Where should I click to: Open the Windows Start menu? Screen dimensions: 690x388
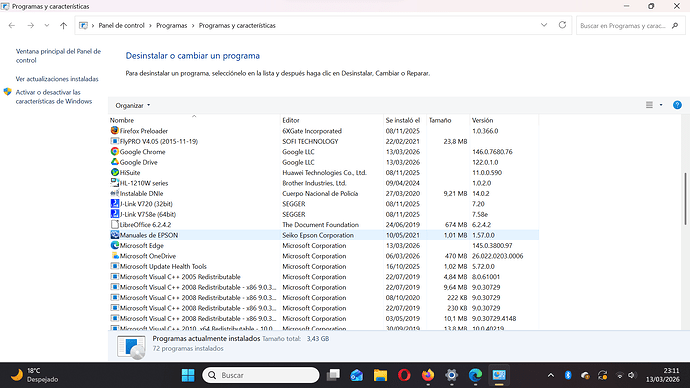(x=188, y=375)
